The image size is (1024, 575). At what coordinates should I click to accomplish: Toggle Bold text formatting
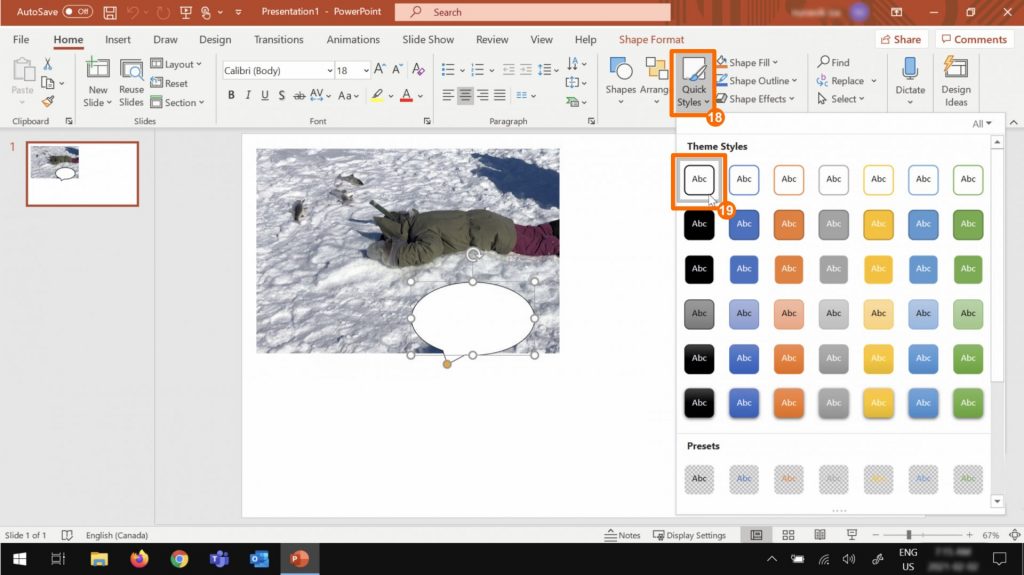[x=232, y=96]
